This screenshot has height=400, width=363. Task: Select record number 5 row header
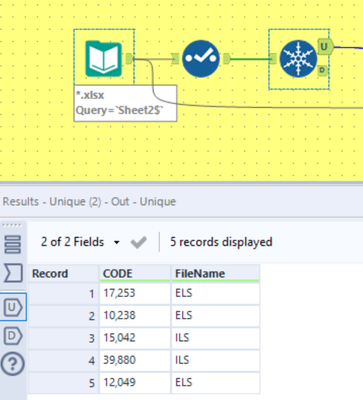pos(63,383)
